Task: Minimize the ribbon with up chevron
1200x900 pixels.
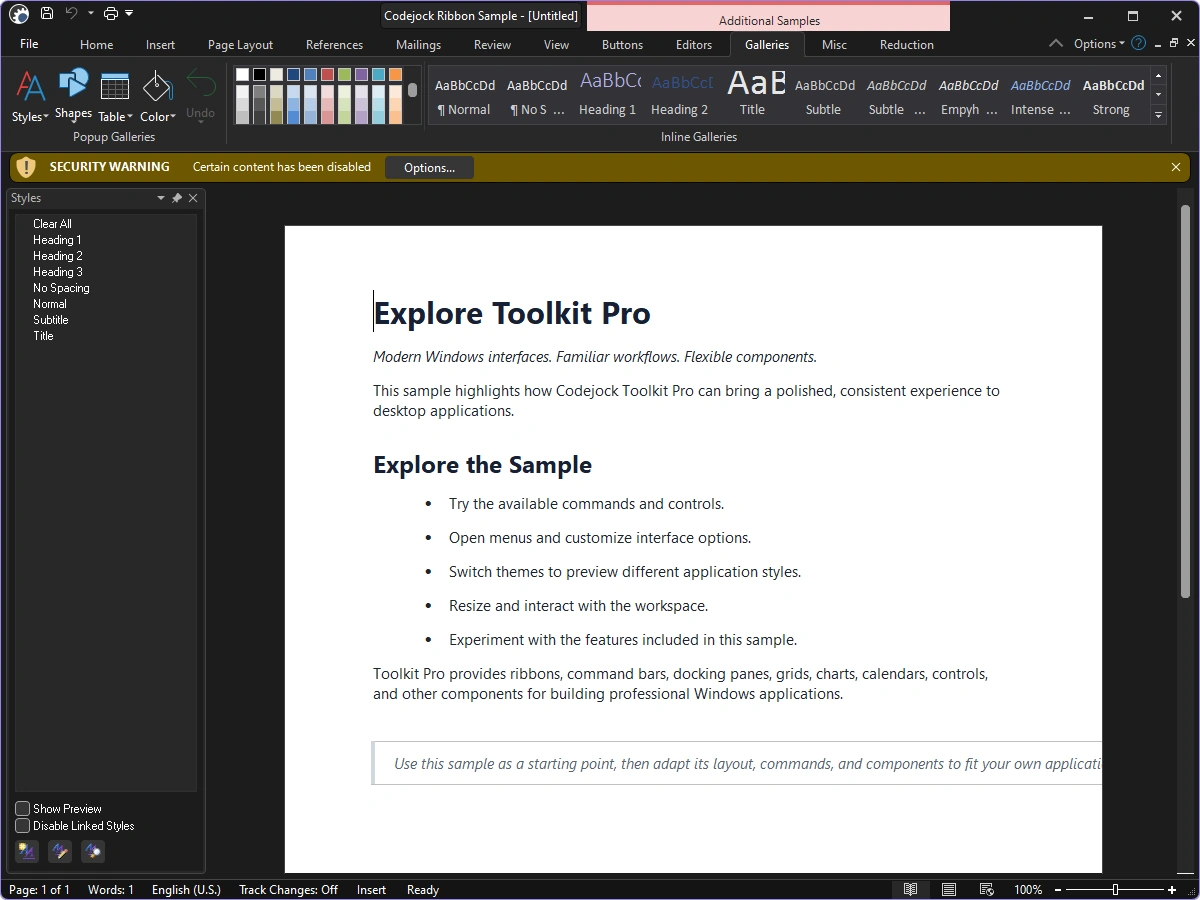Action: [1056, 44]
